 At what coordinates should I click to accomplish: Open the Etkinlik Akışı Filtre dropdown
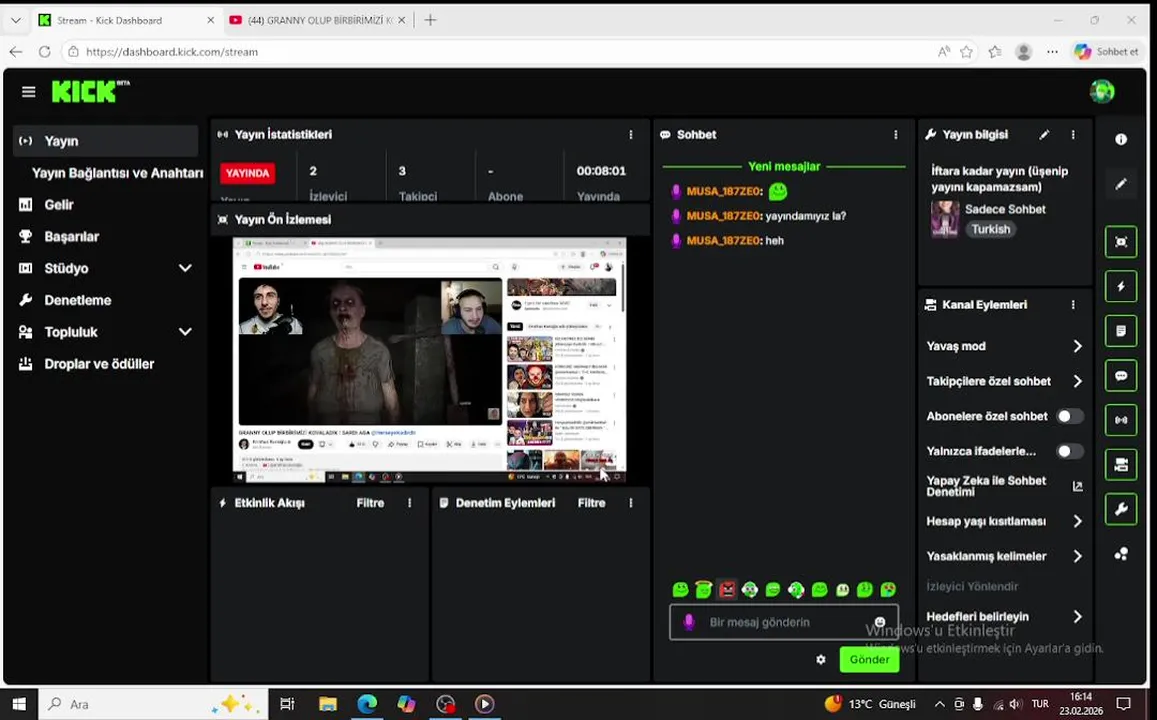[370, 502]
